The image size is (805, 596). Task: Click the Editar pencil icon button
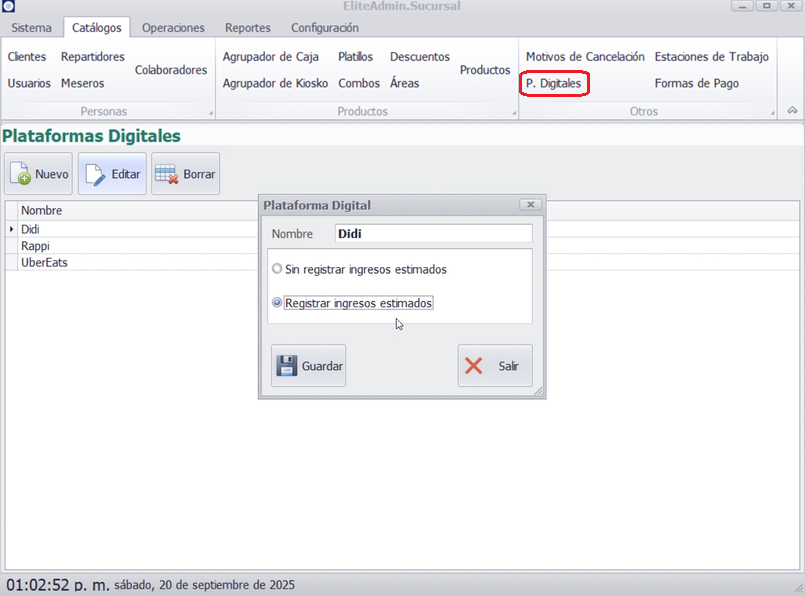tap(112, 174)
